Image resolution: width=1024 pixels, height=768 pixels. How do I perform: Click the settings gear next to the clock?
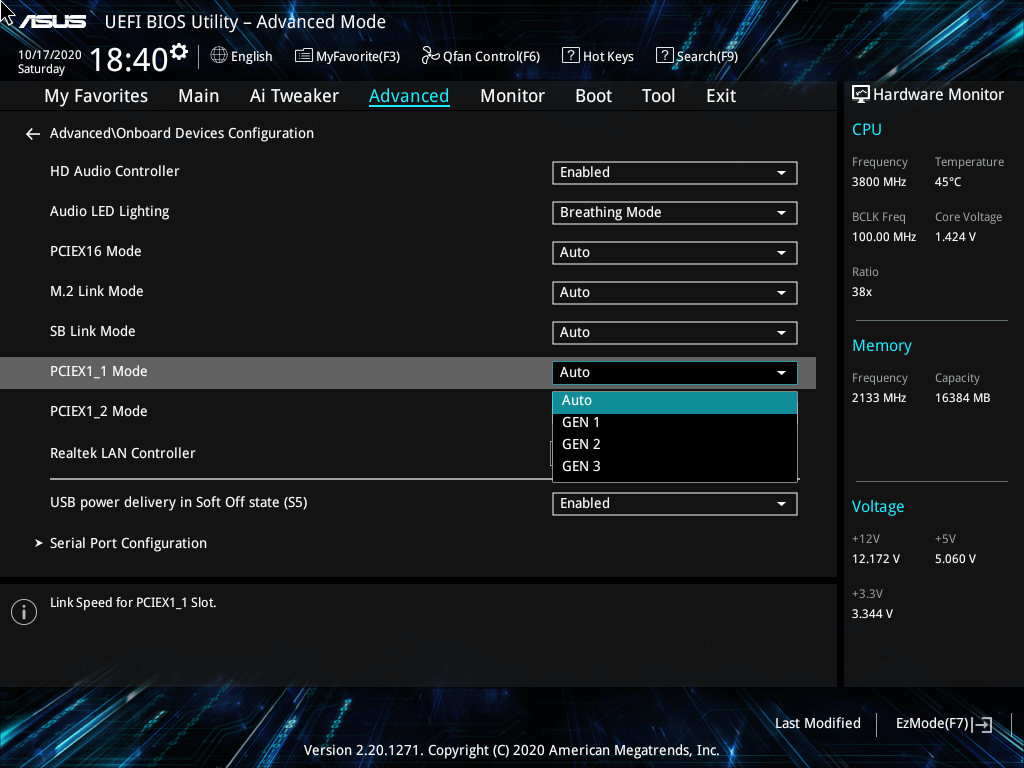[178, 52]
